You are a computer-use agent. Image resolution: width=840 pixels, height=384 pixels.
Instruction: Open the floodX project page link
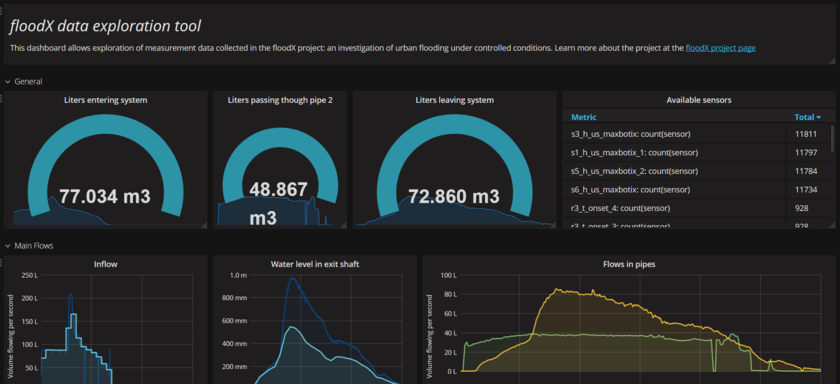[721, 48]
